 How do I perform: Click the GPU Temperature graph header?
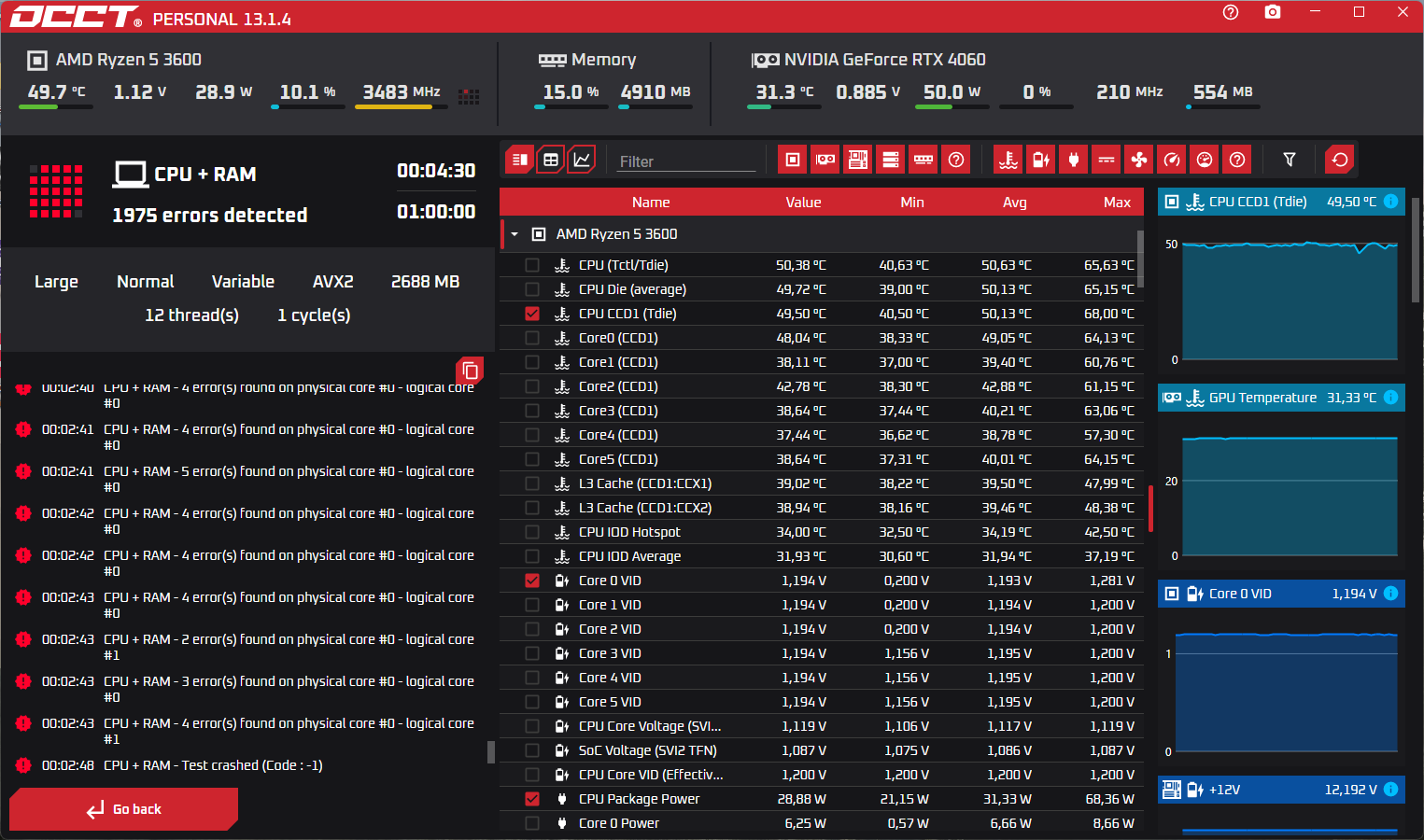point(1280,398)
